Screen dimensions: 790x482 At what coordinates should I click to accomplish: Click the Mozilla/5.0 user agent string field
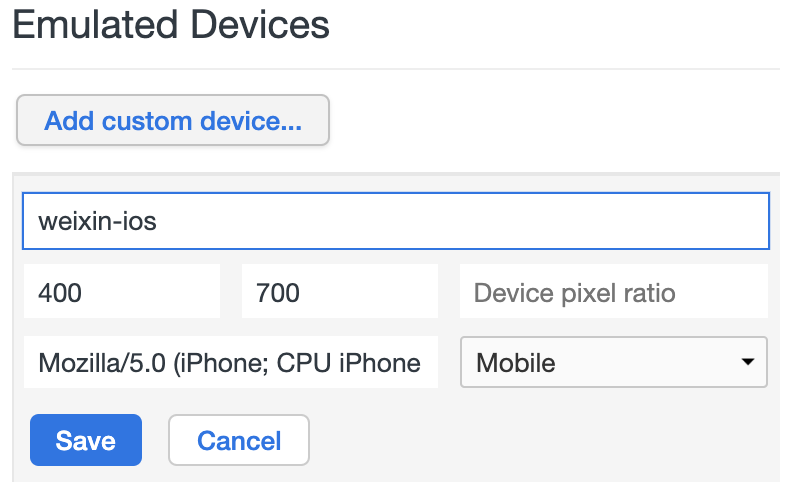pyautogui.click(x=231, y=362)
